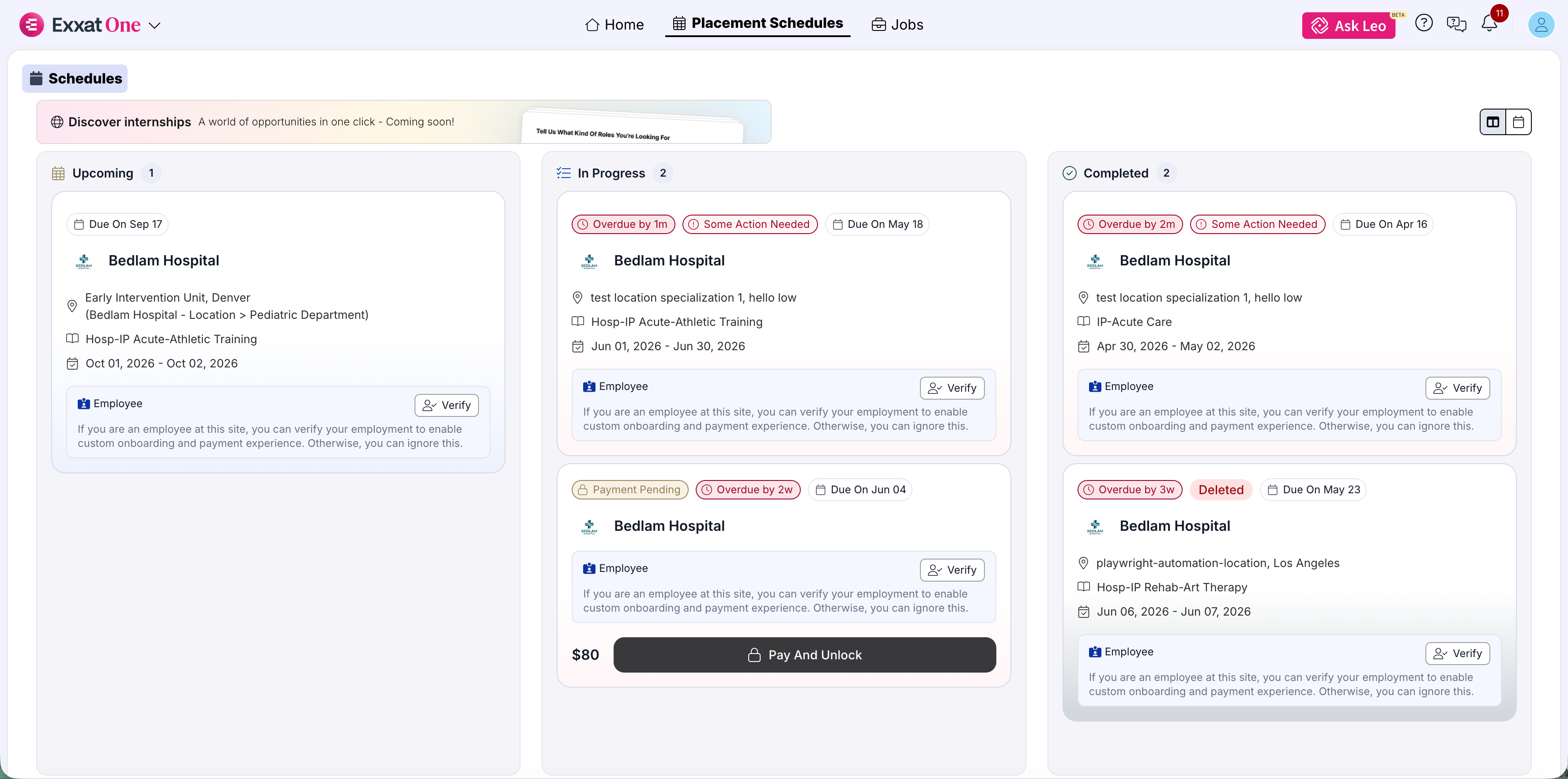Switch to calendar view
1568x779 pixels.
click(x=1518, y=122)
